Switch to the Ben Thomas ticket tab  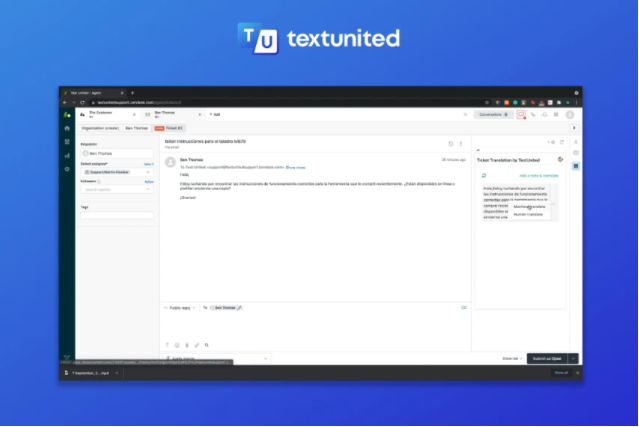[174, 114]
